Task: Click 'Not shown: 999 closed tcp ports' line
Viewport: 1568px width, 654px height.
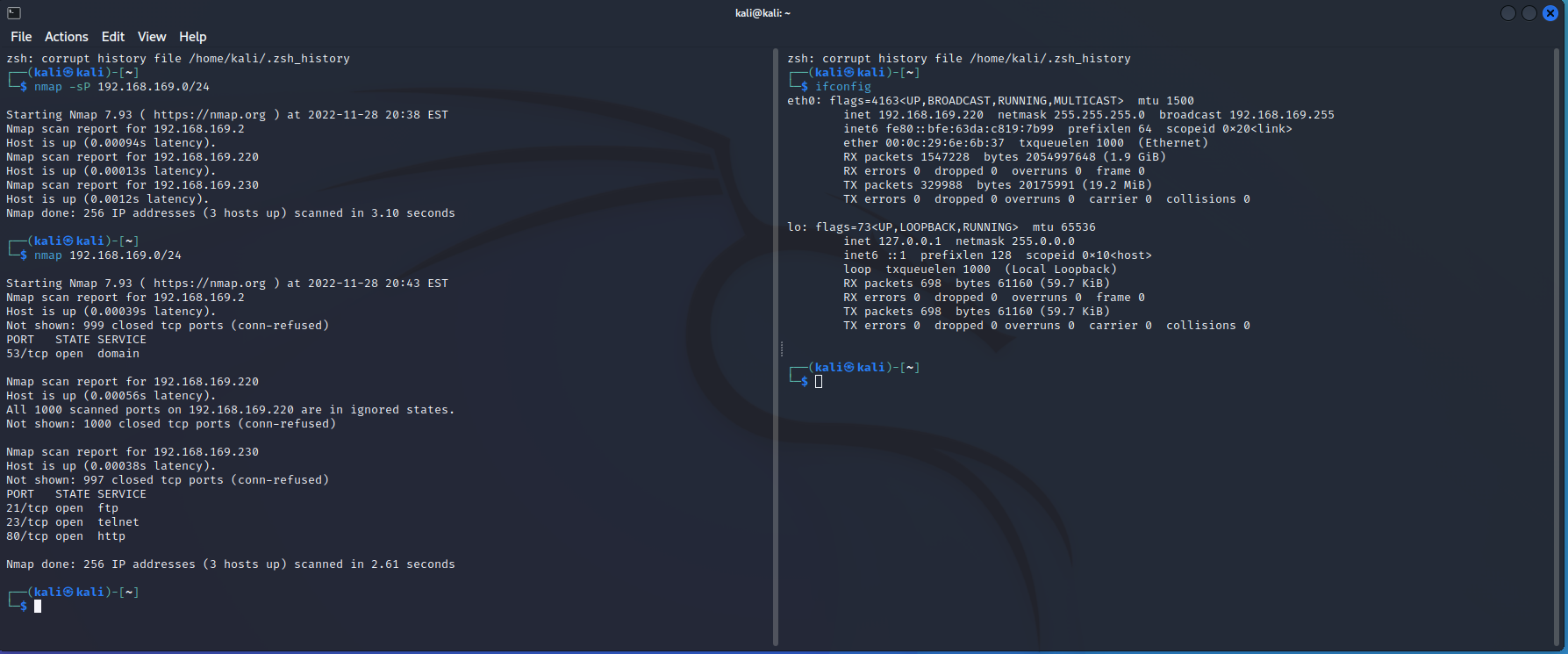Action: click(168, 326)
